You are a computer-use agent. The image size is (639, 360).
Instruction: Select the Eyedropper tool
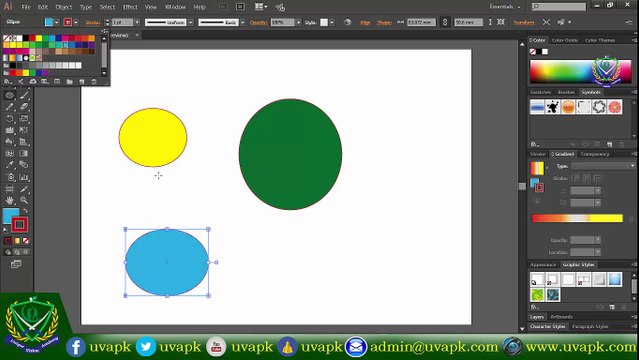tap(10, 165)
